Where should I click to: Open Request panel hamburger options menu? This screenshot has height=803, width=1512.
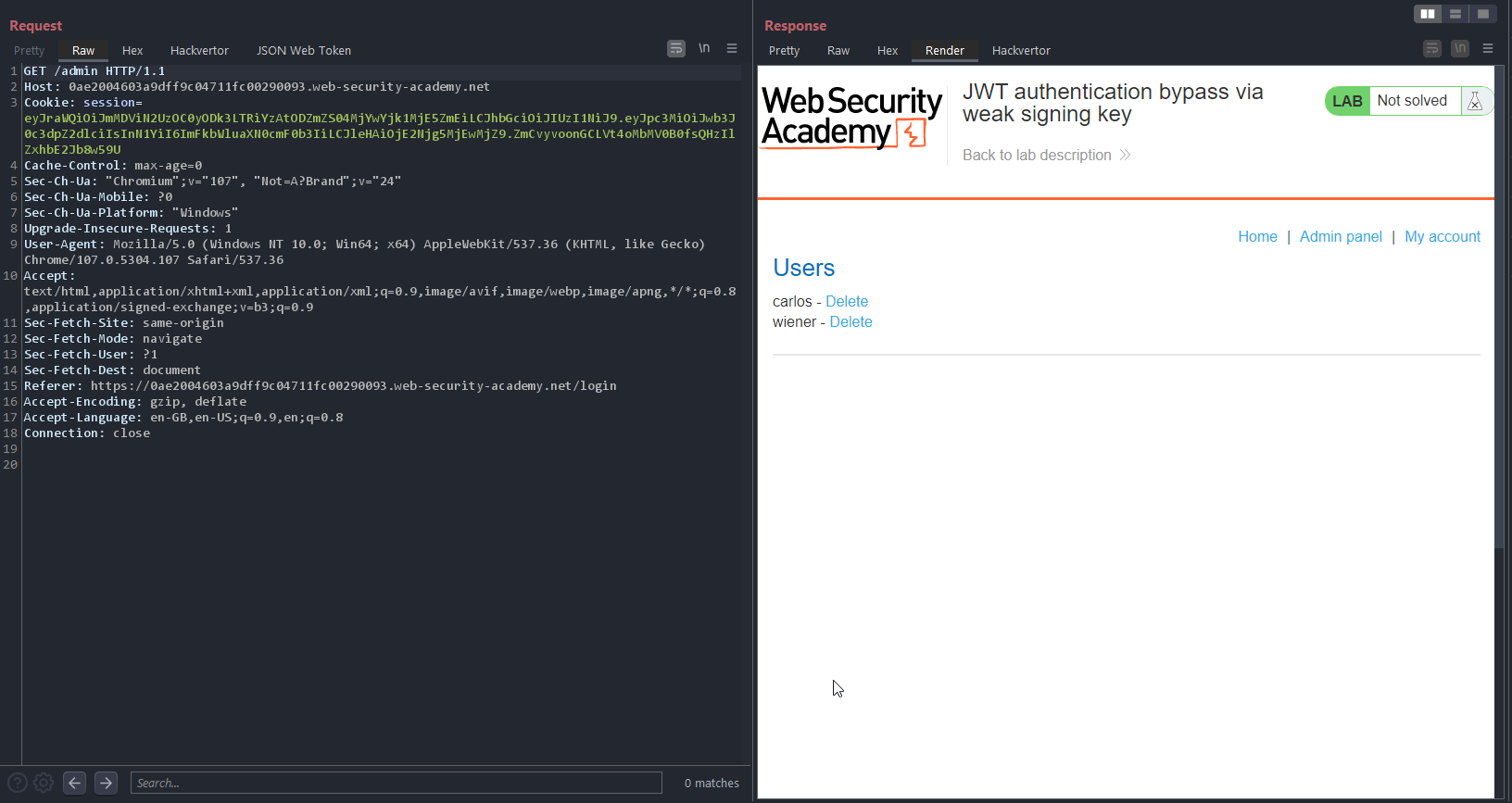[x=732, y=49]
